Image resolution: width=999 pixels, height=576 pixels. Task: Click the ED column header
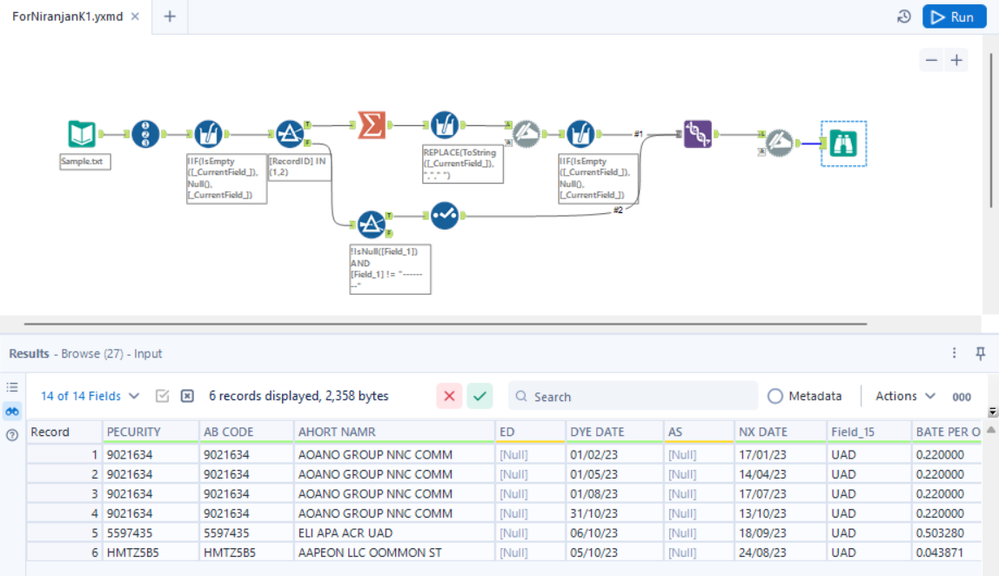point(530,432)
